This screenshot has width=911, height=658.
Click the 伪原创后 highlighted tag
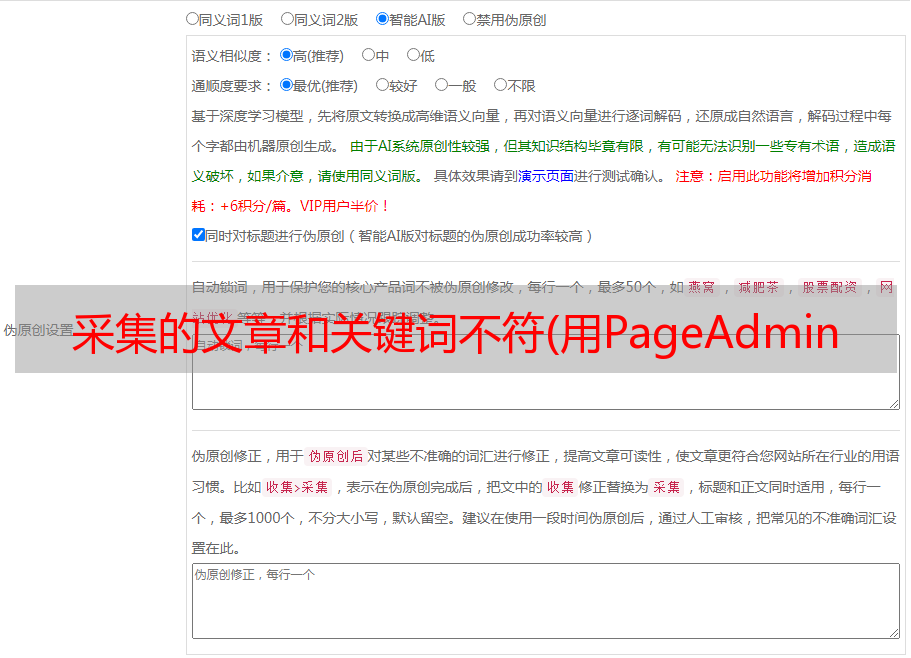[x=336, y=456]
